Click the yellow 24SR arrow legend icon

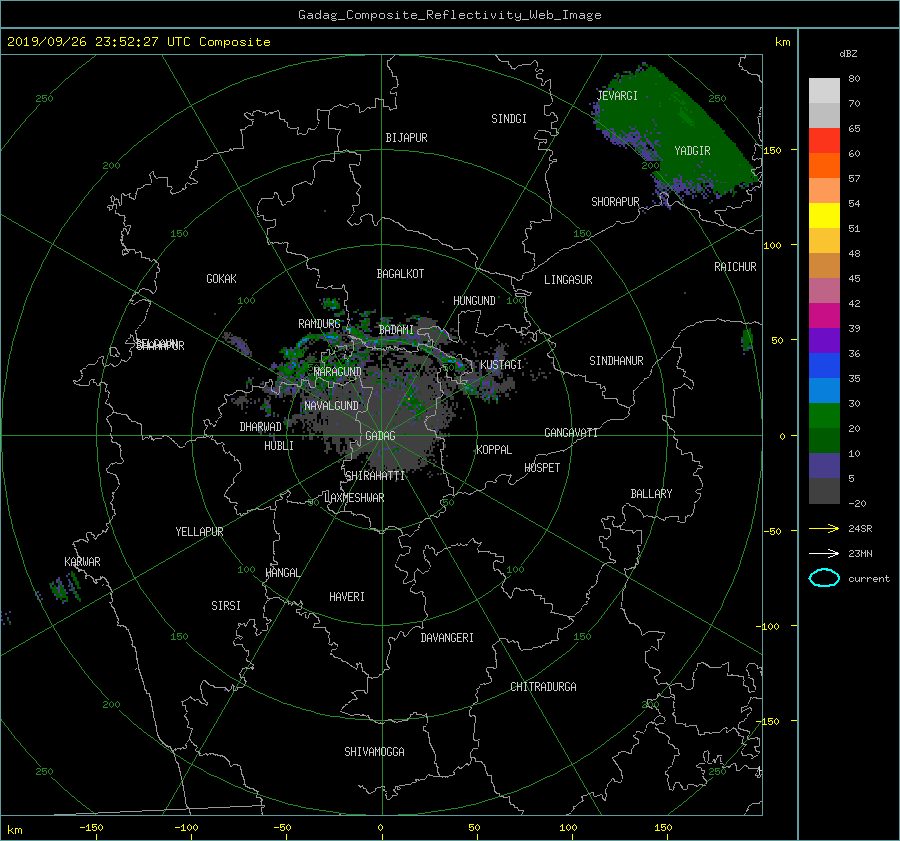click(824, 528)
